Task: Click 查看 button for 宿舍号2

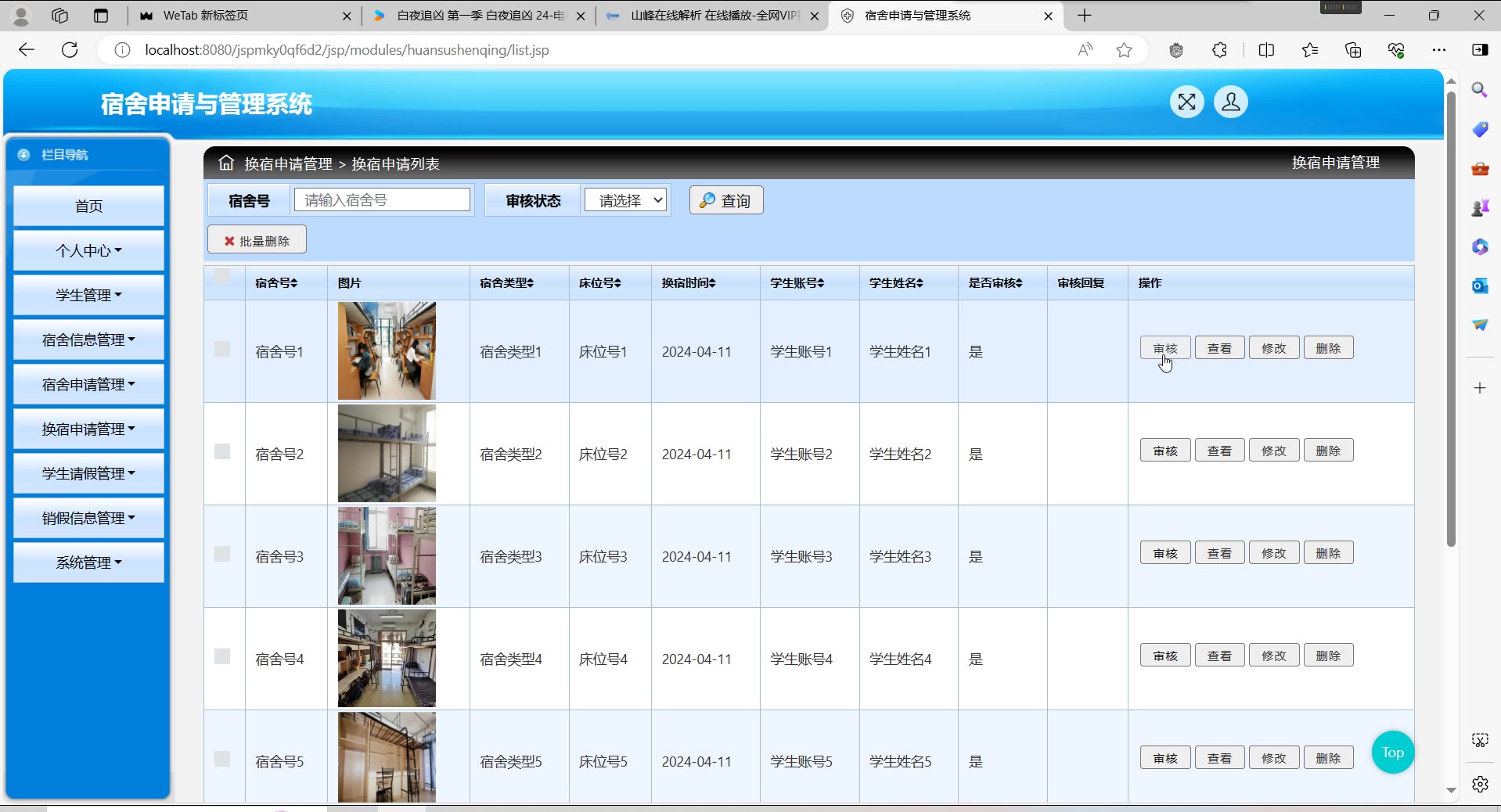Action: tap(1219, 451)
